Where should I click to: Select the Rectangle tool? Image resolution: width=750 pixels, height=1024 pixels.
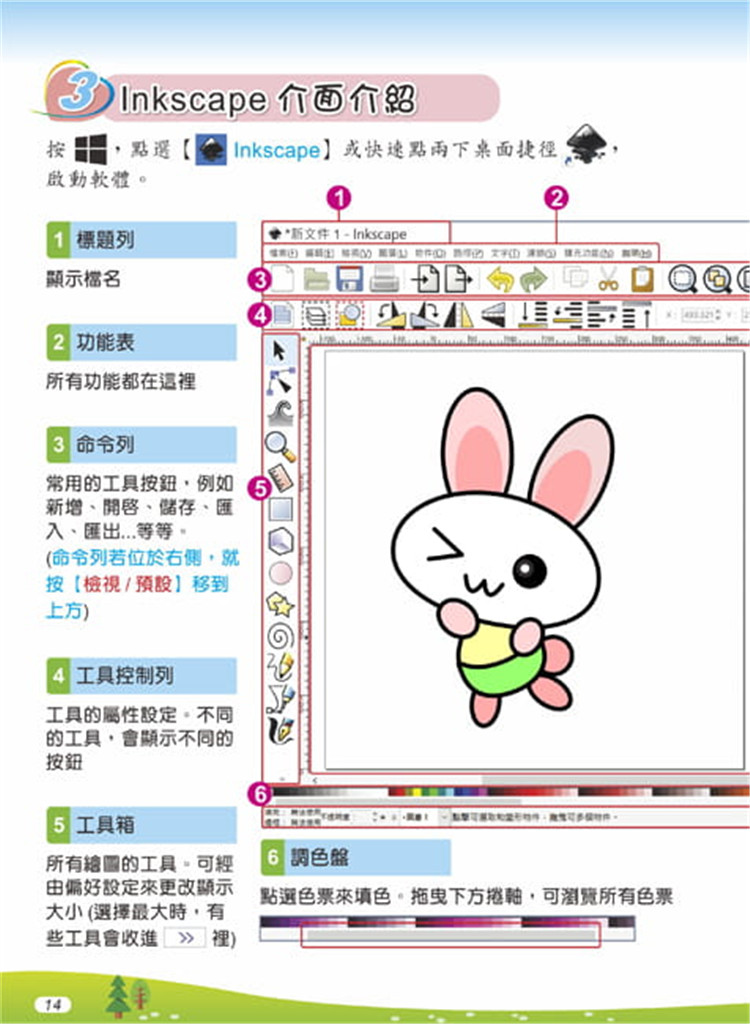tap(281, 510)
